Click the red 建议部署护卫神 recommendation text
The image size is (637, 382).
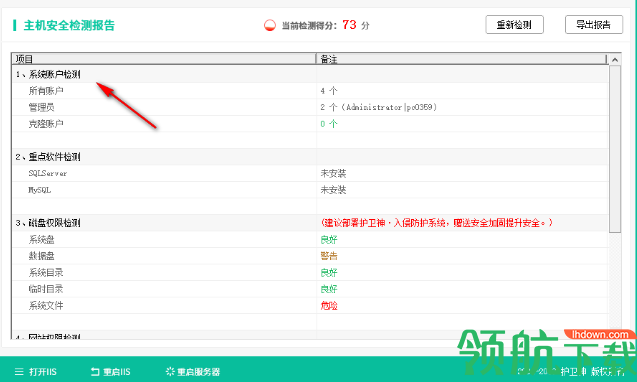[437, 223]
